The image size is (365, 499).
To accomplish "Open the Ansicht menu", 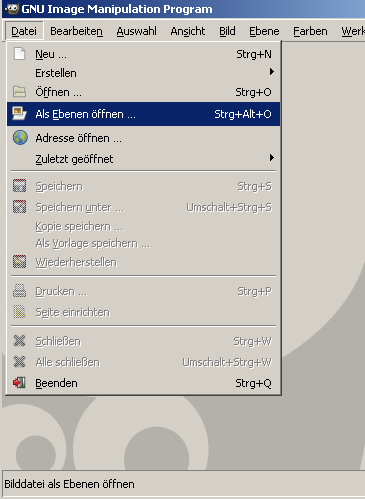I will click(x=188, y=31).
